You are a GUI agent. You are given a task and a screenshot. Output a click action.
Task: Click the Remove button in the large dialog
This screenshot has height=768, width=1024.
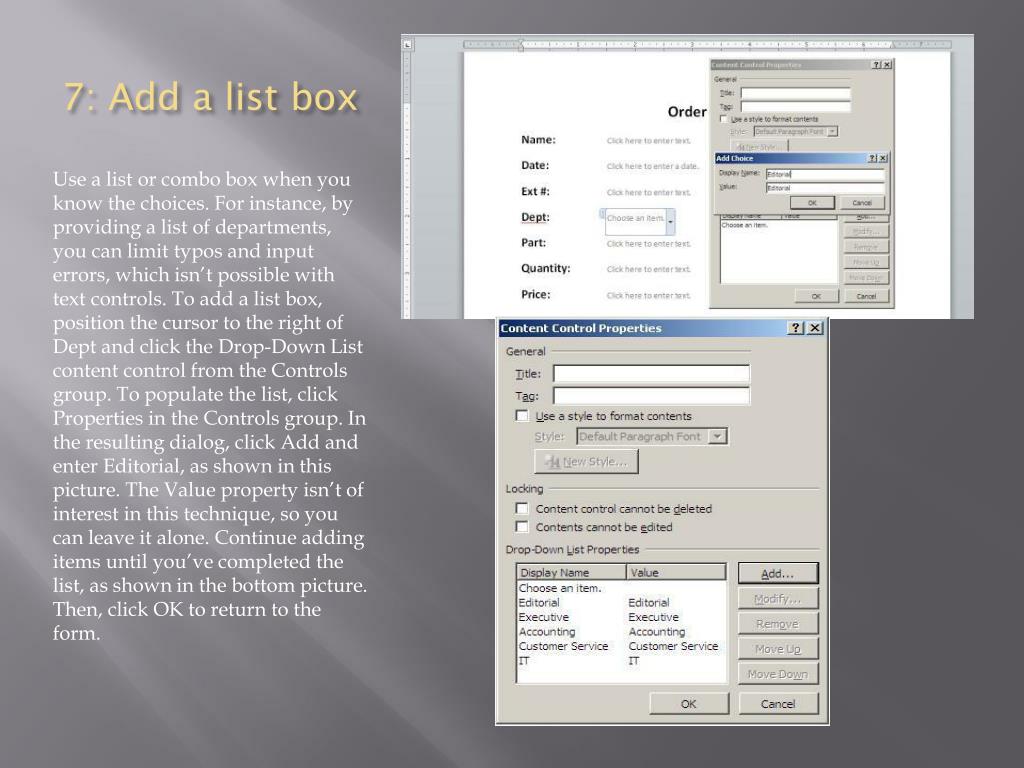click(777, 624)
